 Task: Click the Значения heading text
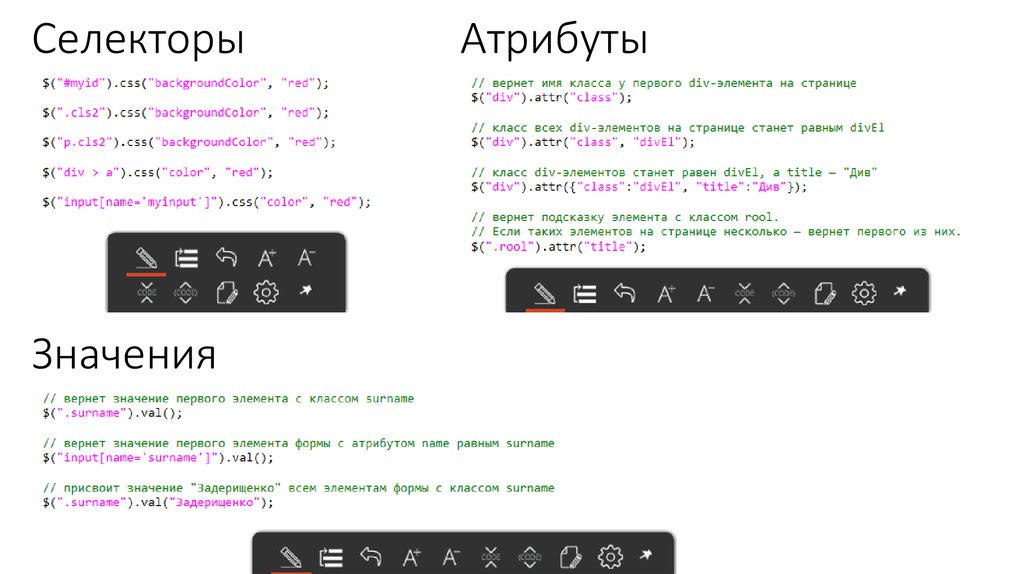pos(124,354)
